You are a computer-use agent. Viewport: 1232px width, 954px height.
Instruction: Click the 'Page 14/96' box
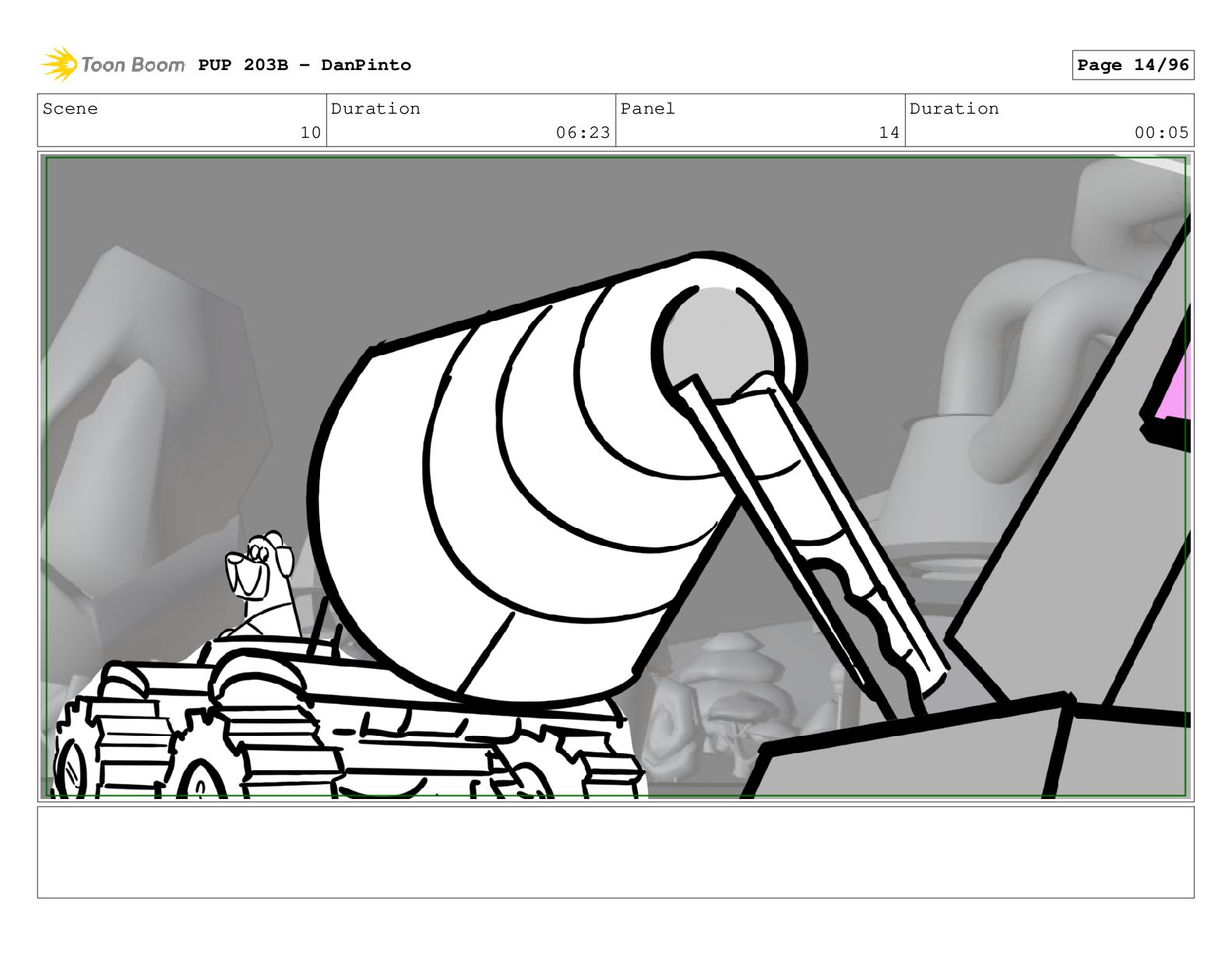click(x=1133, y=65)
